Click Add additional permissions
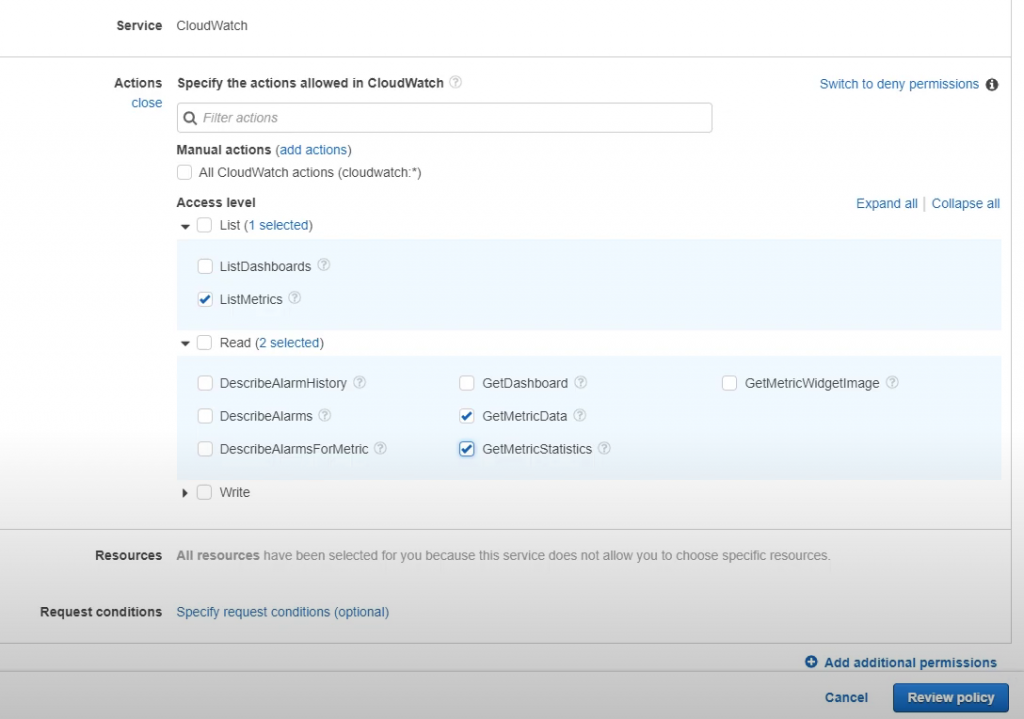The width and height of the screenshot is (1024, 719). [910, 662]
